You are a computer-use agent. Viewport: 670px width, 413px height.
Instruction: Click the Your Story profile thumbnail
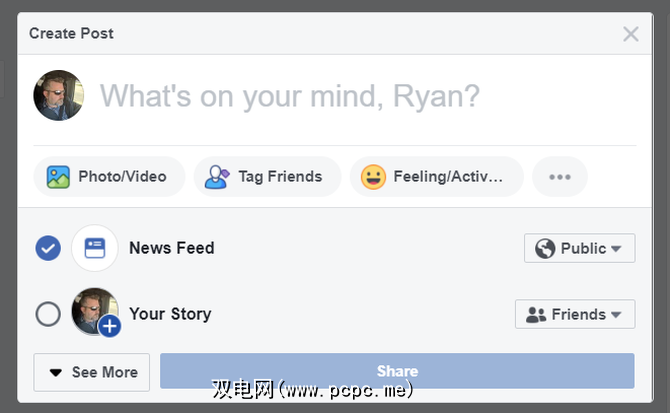pos(92,310)
